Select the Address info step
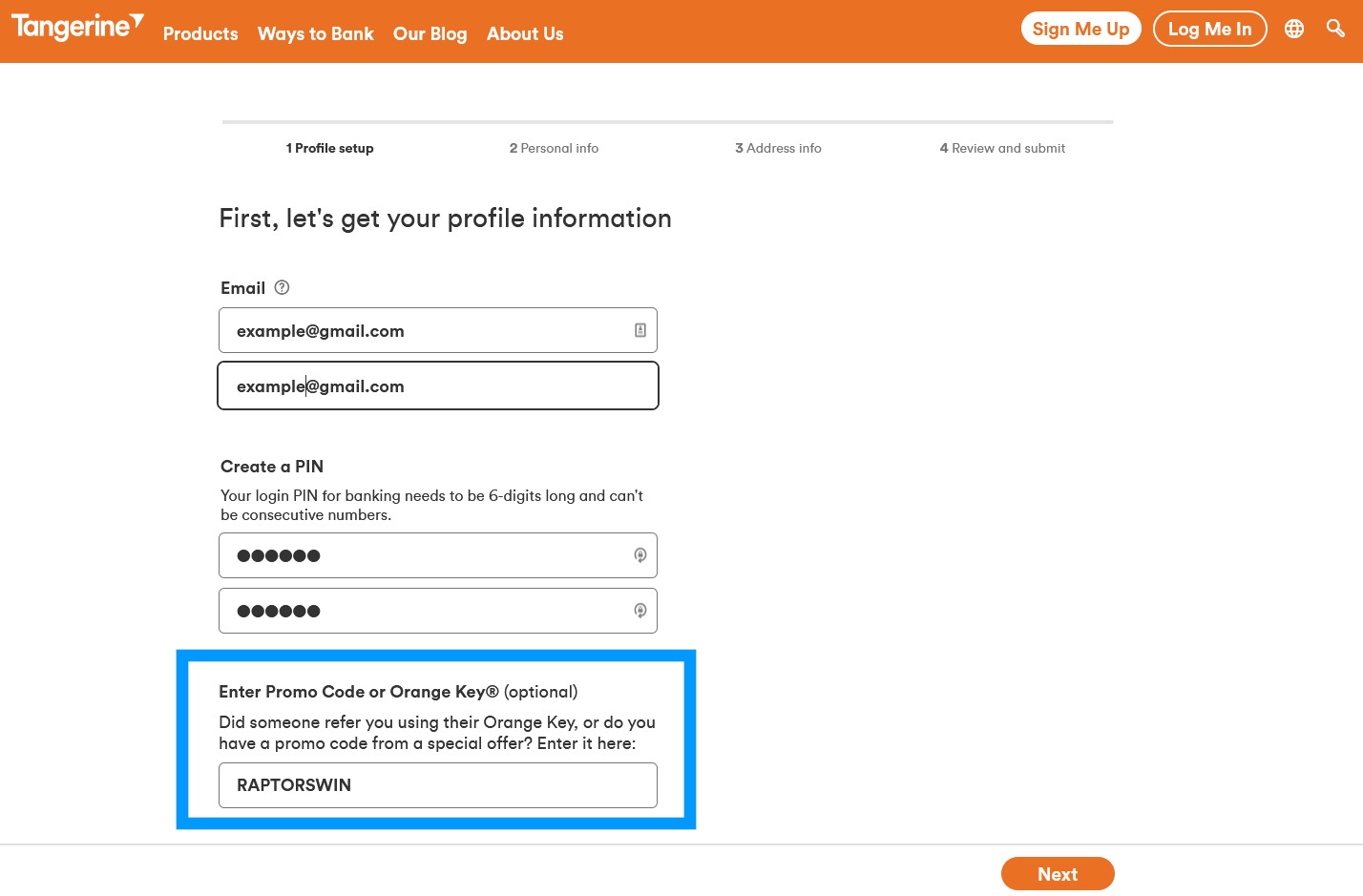This screenshot has height=896, width=1363. point(778,148)
